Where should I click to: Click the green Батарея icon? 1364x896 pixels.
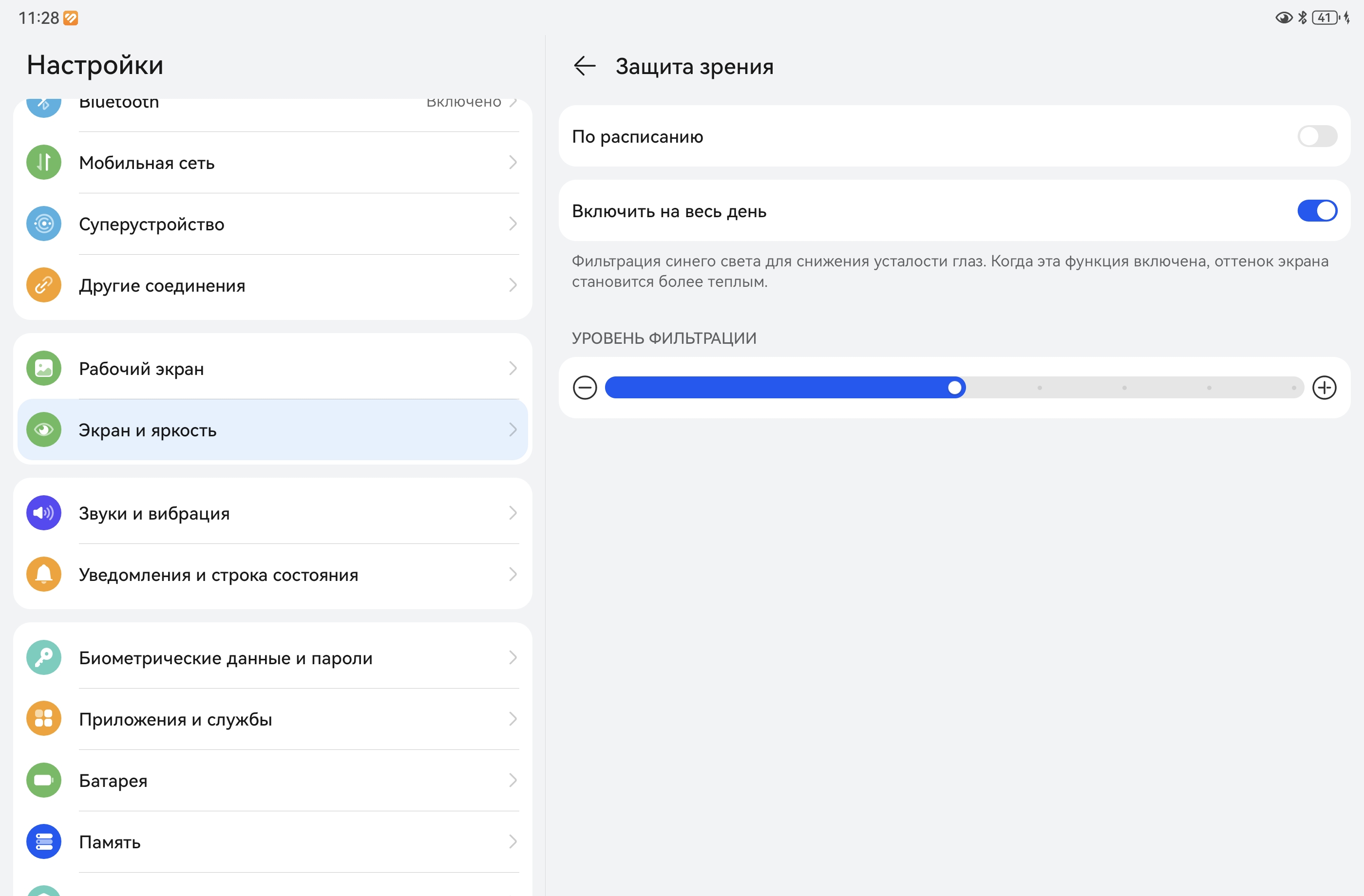coord(43,780)
